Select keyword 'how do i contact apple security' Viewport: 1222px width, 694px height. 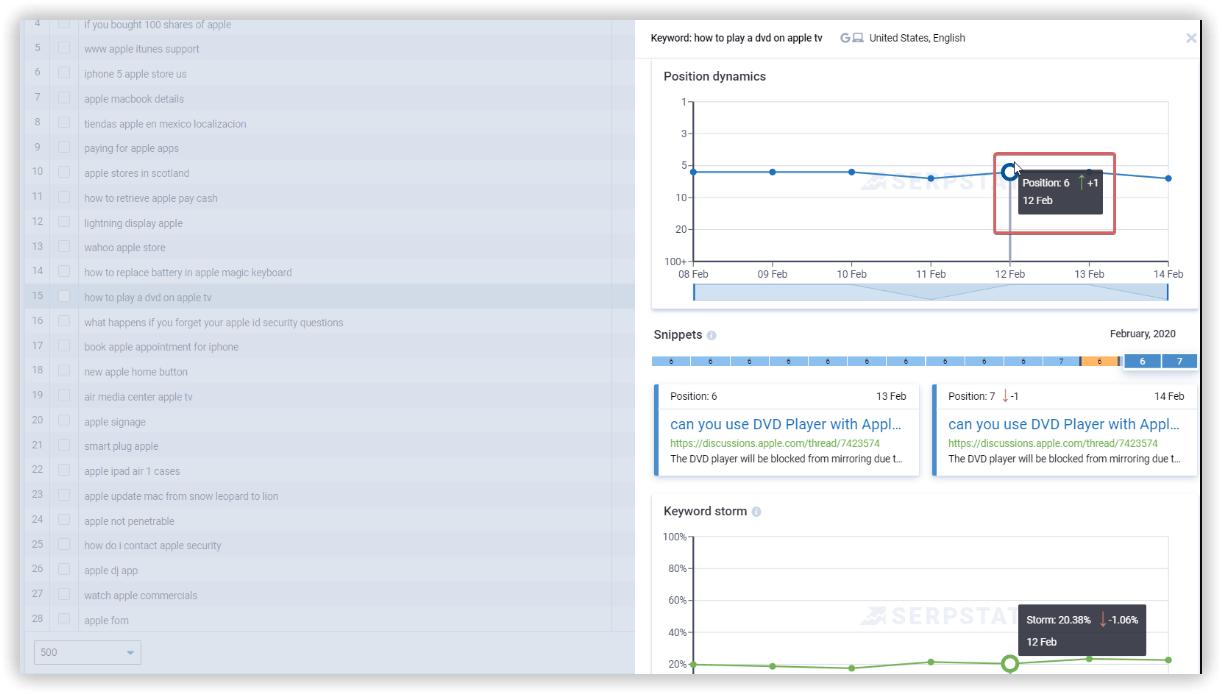click(x=153, y=545)
